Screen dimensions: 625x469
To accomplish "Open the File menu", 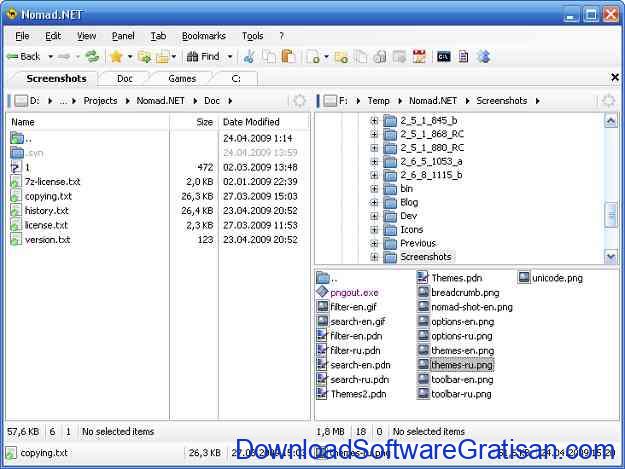I will [x=22, y=36].
